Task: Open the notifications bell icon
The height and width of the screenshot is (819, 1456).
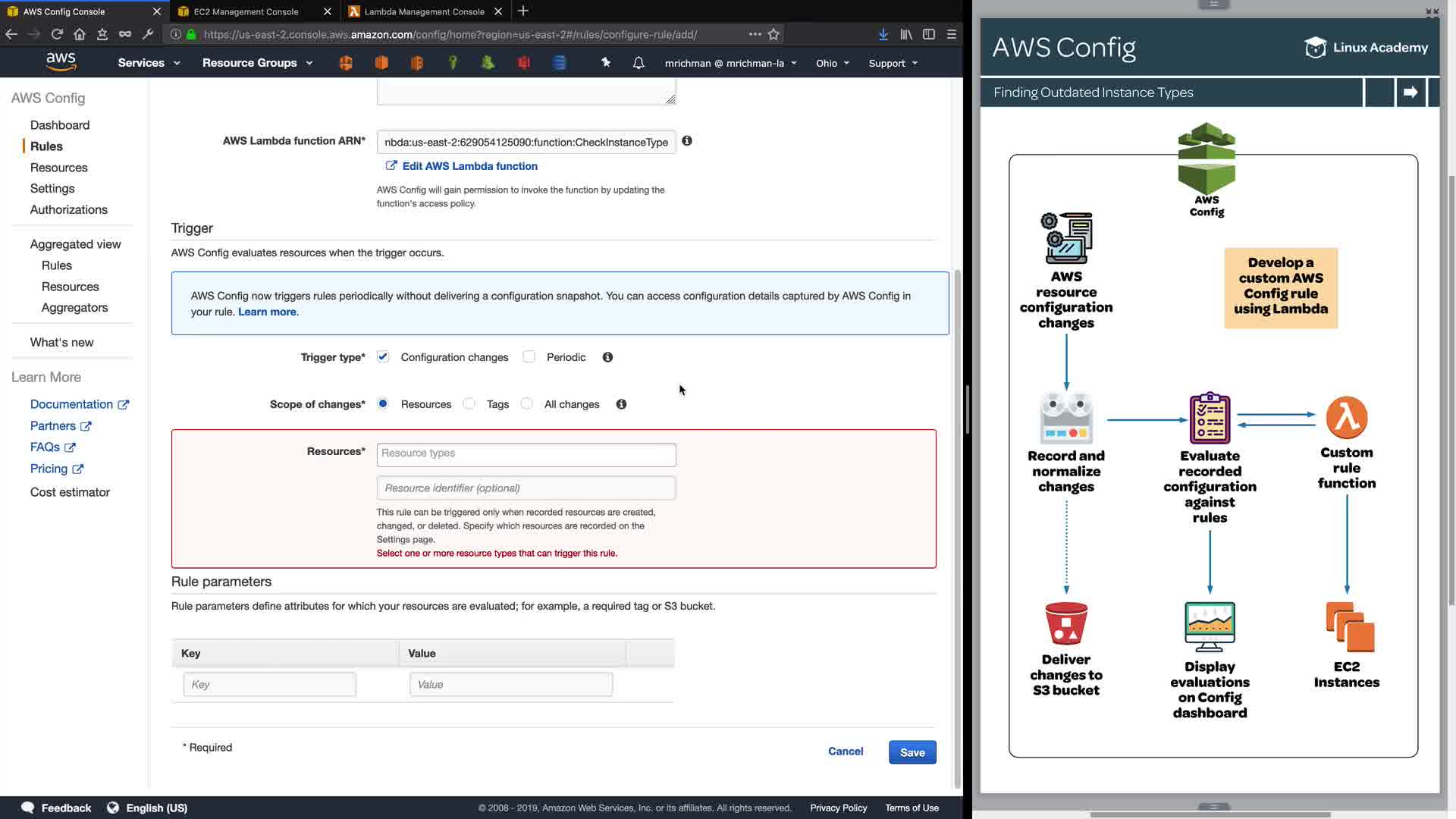Action: pyautogui.click(x=639, y=63)
